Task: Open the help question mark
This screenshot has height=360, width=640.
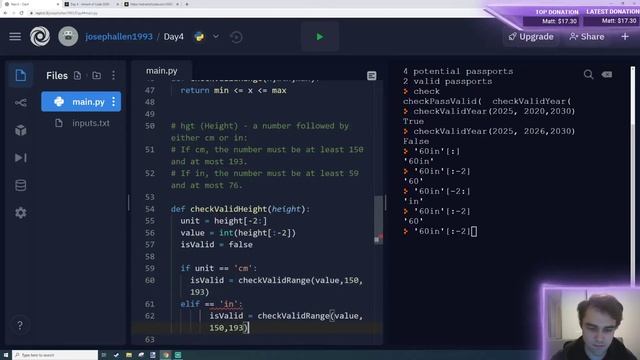Action: click(x=20, y=325)
